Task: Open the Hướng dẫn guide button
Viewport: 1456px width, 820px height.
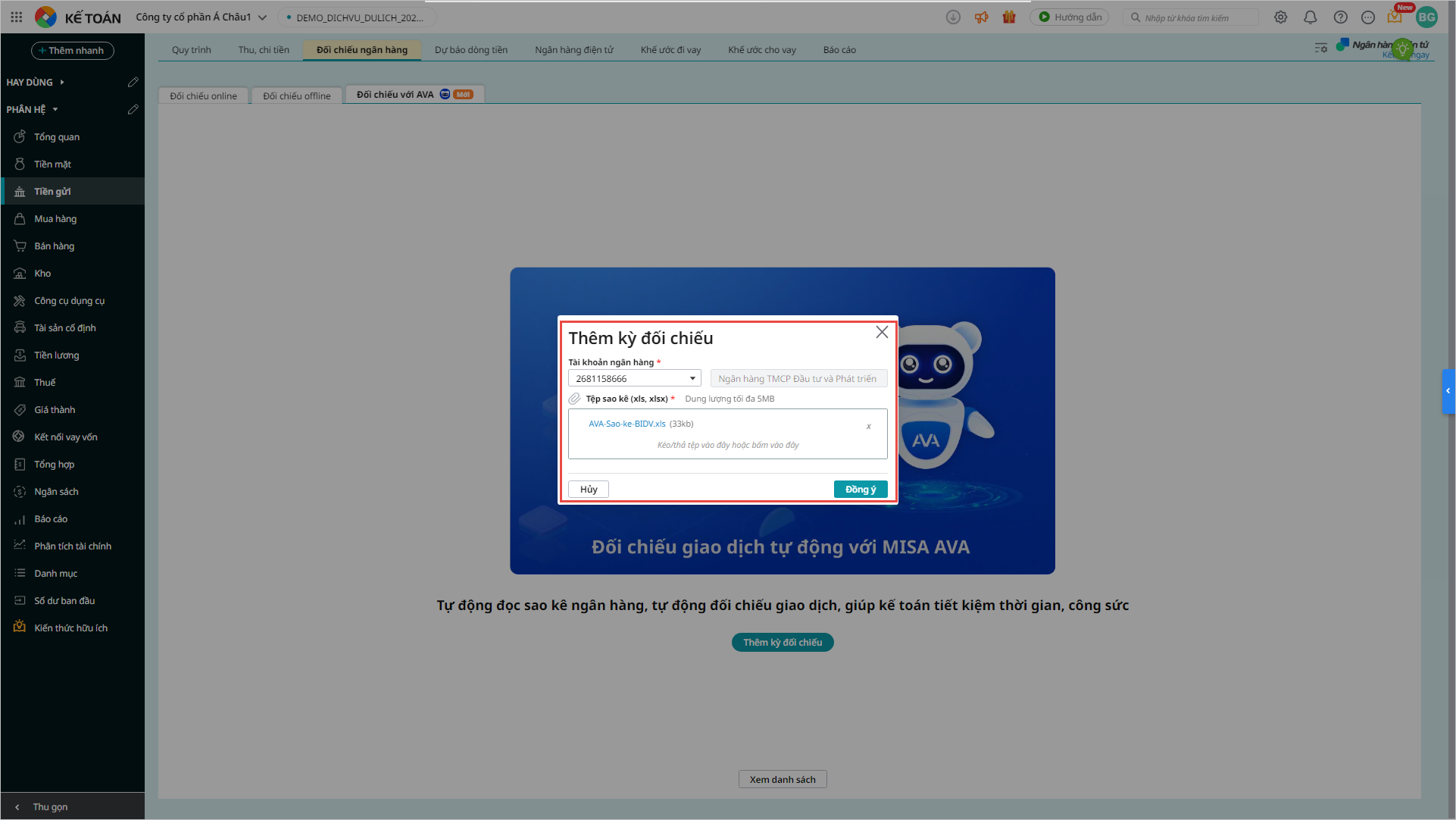Action: pyautogui.click(x=1070, y=17)
